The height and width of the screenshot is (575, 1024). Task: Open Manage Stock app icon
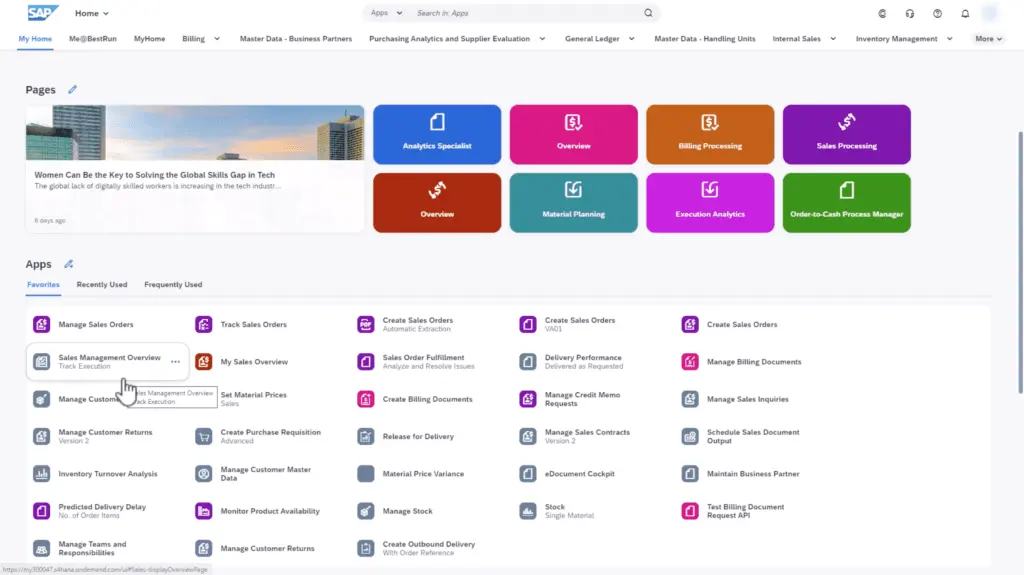click(x=366, y=510)
